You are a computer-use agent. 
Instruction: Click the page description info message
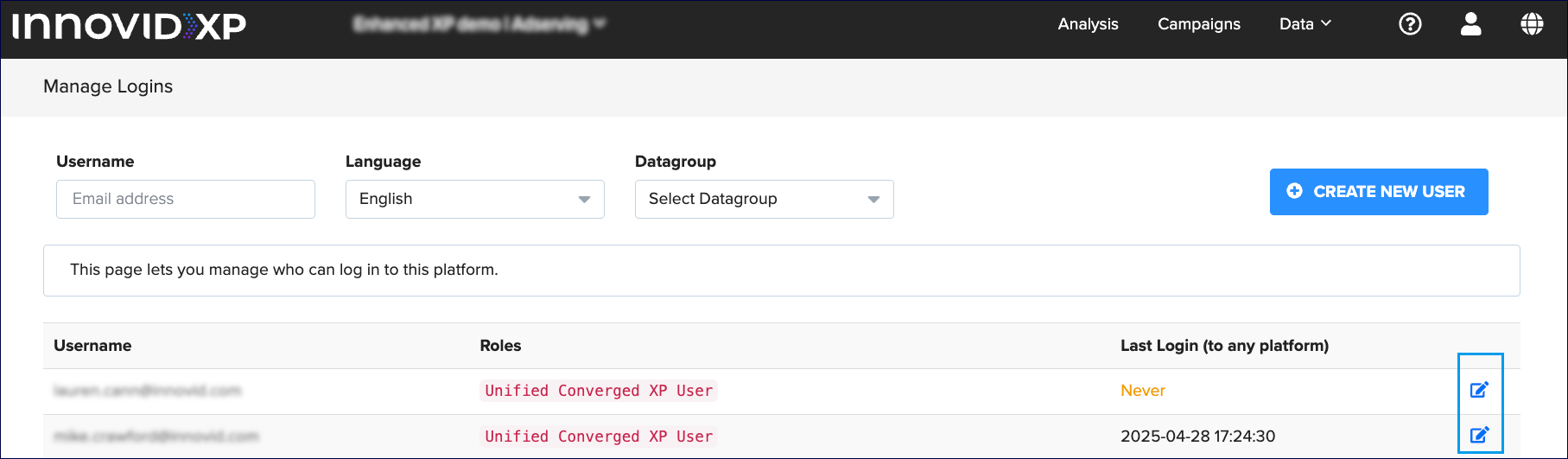point(782,271)
